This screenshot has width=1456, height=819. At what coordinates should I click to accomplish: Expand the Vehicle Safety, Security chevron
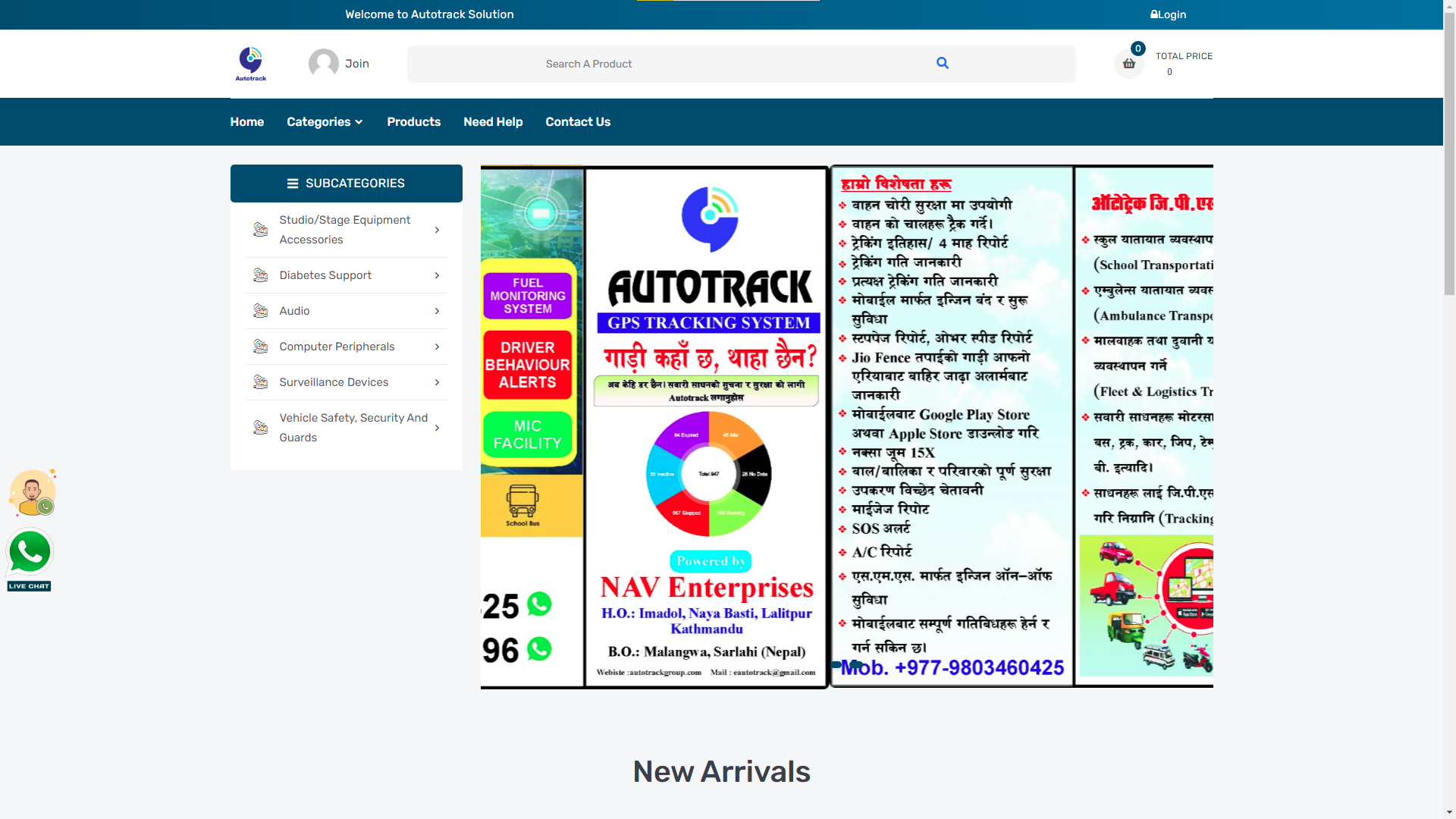(x=437, y=428)
